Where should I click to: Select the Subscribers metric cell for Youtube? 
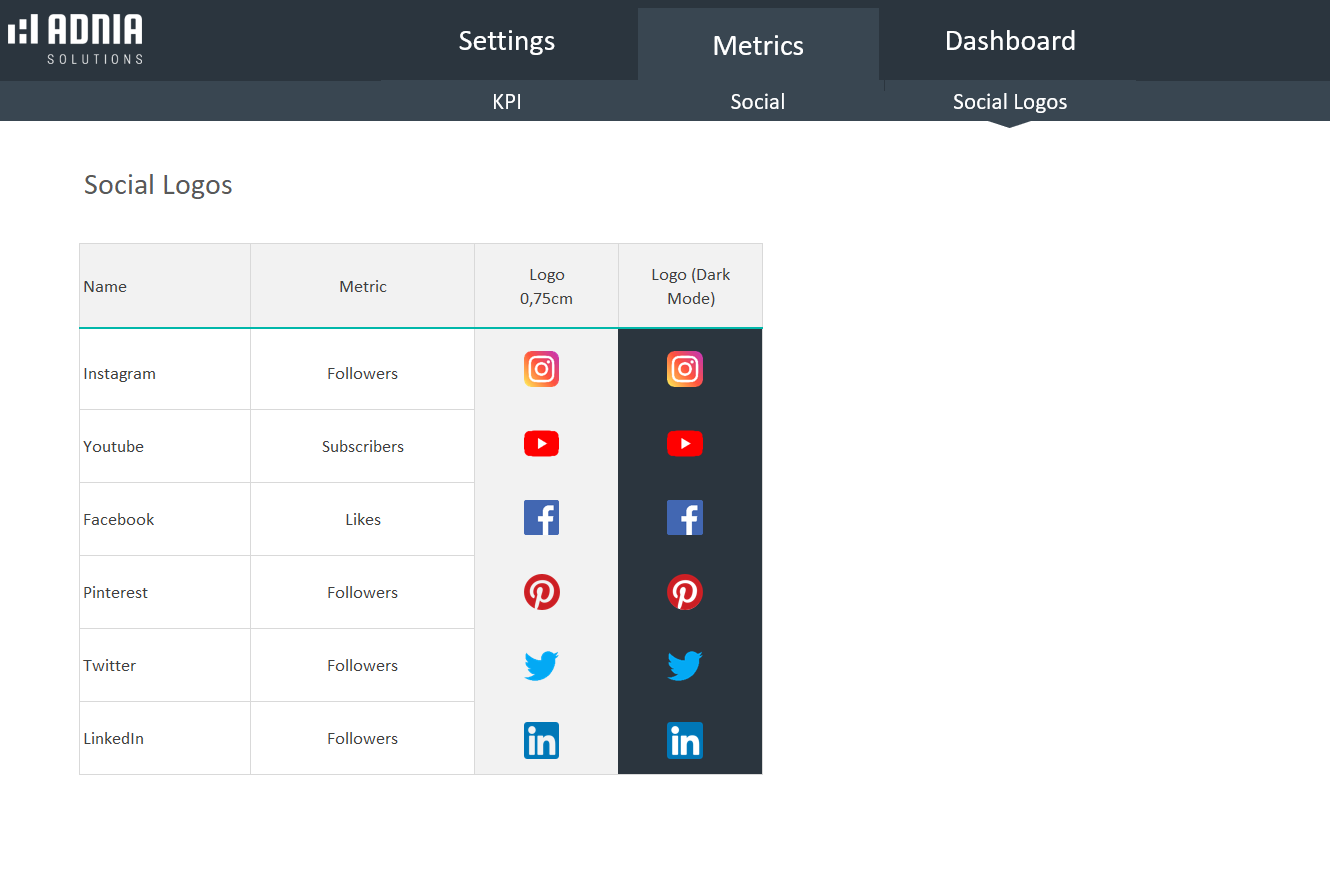click(363, 447)
